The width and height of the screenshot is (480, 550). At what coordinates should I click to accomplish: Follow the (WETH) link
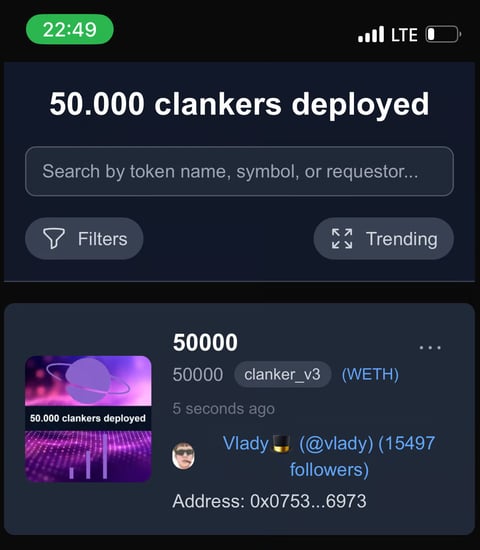tap(370, 374)
